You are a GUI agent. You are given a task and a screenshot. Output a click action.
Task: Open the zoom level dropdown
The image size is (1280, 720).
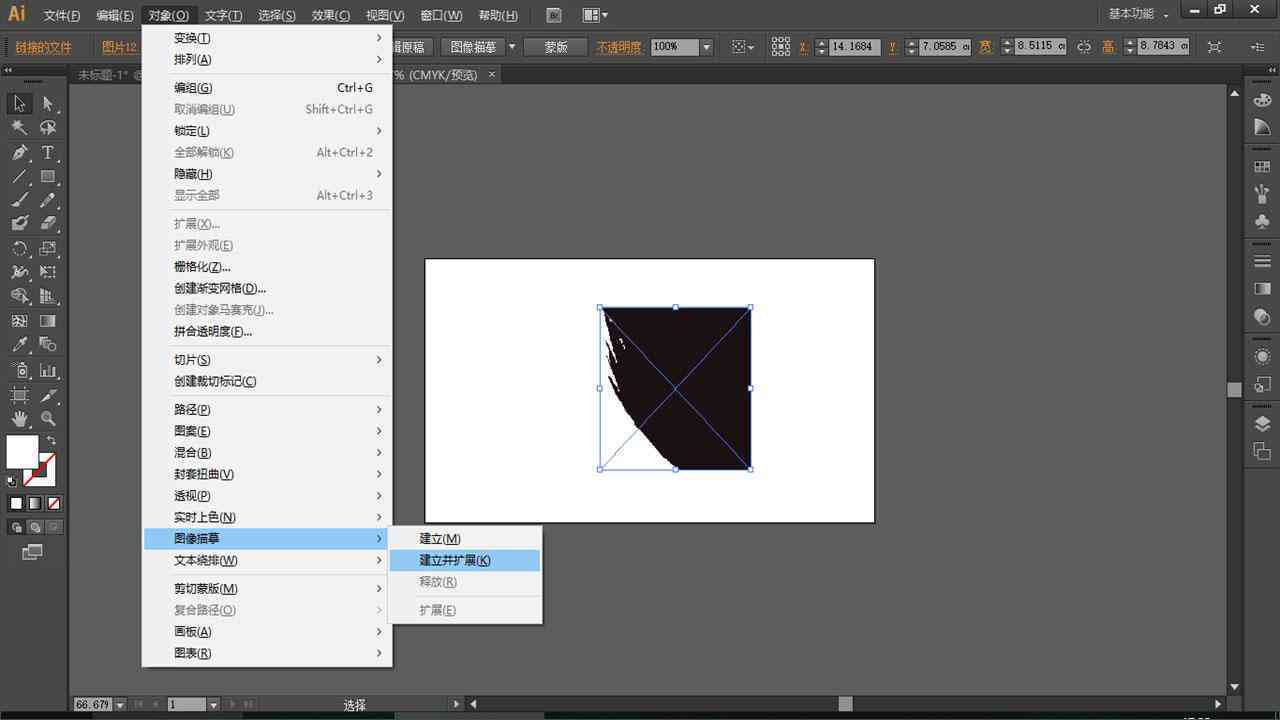pos(120,705)
